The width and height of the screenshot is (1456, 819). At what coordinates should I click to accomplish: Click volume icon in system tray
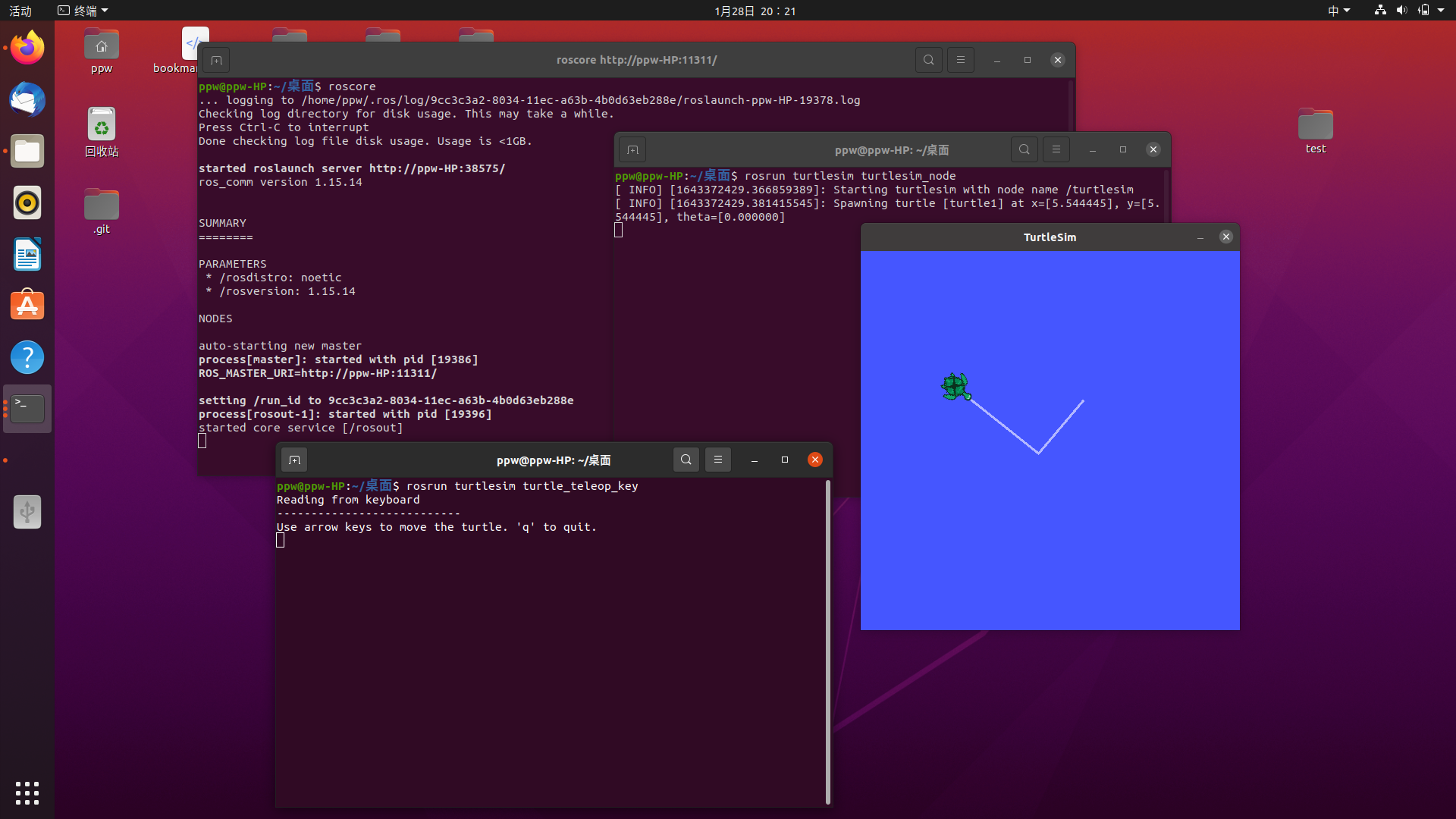pyautogui.click(x=1401, y=11)
